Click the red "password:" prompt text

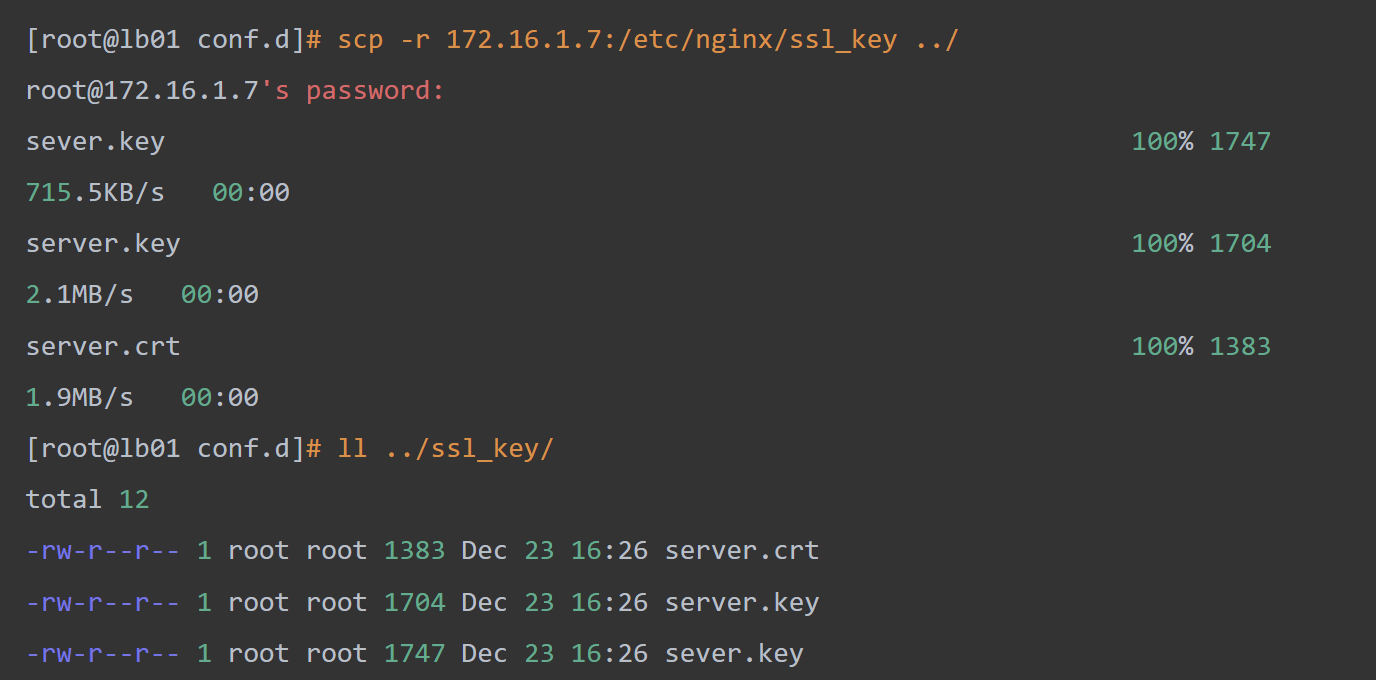(375, 91)
